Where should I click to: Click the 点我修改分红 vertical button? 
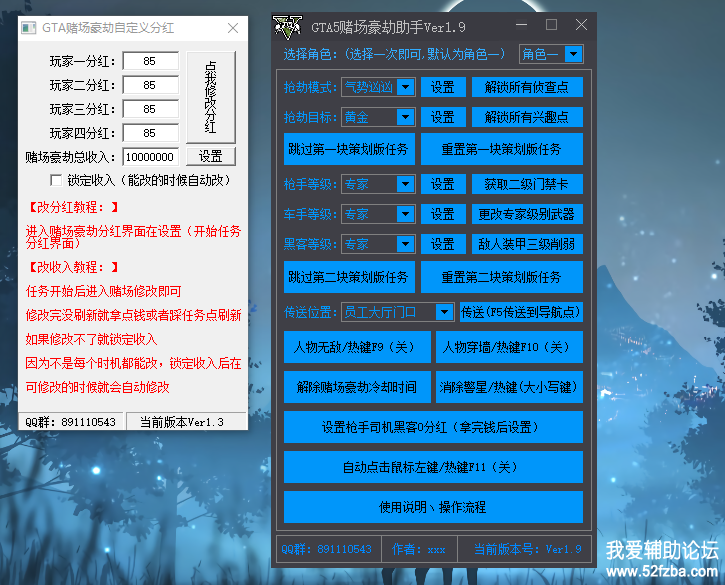coord(211,97)
